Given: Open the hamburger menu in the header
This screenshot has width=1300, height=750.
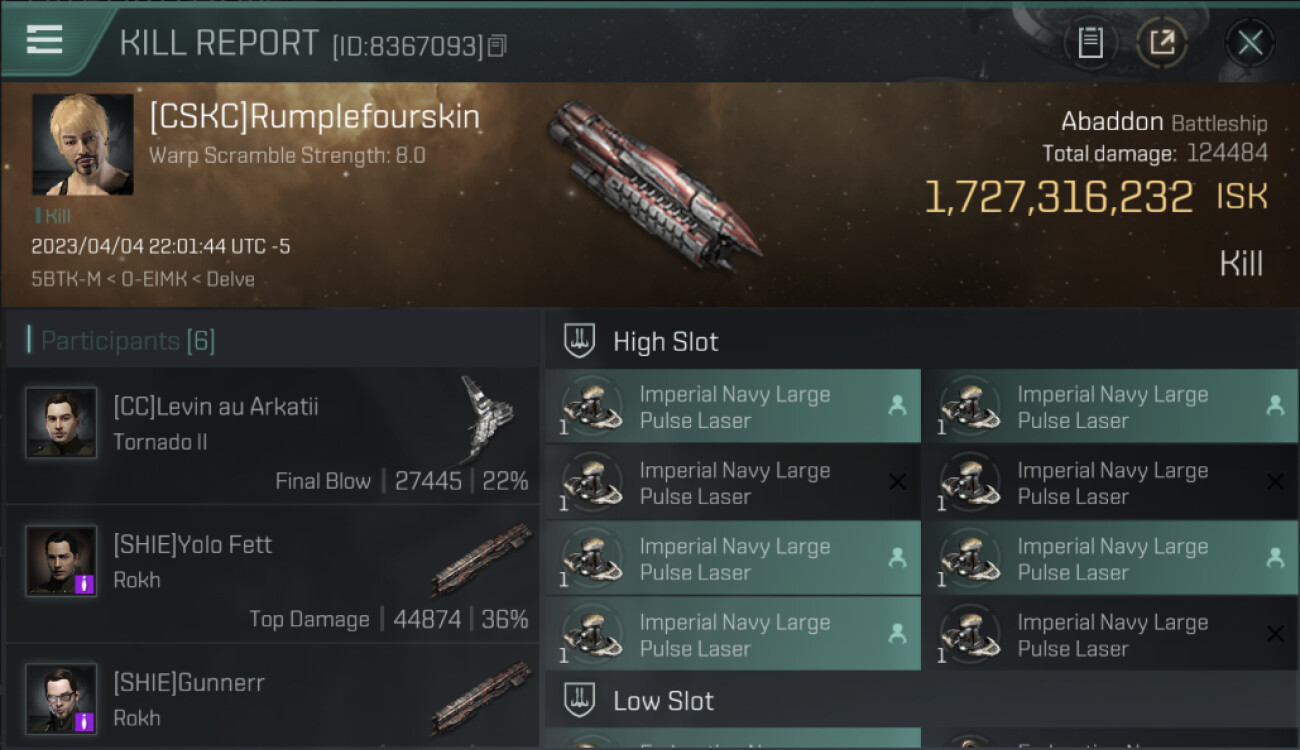Looking at the screenshot, I should tap(44, 40).
